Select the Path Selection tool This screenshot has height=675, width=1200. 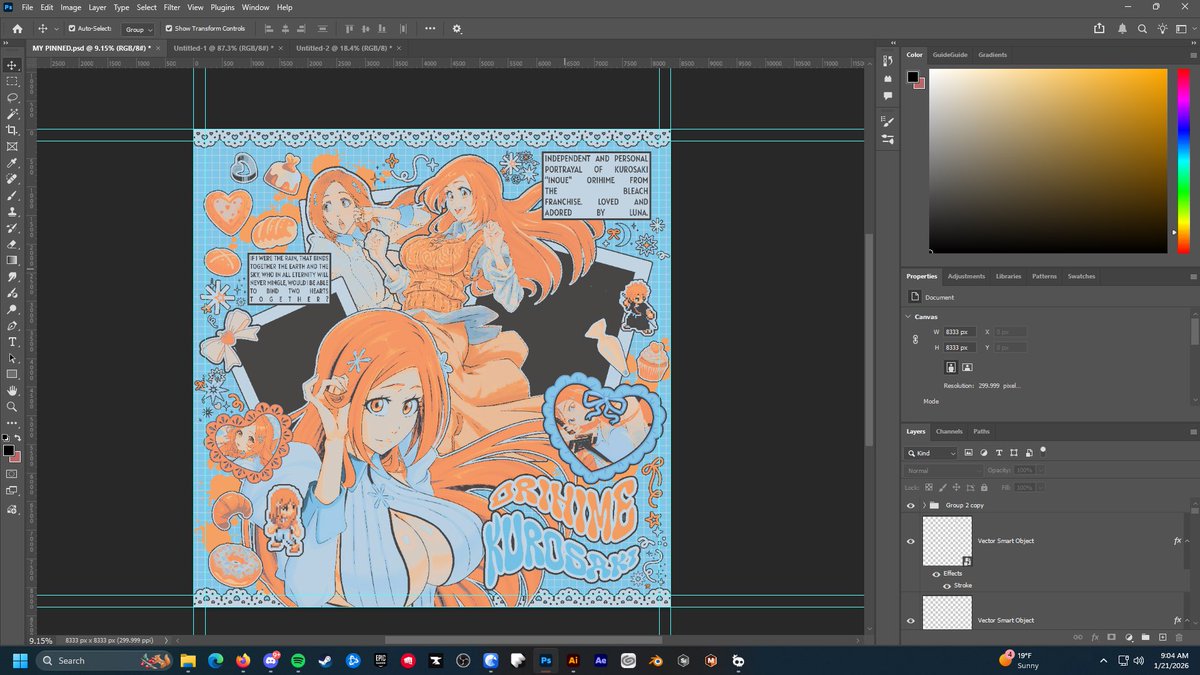pos(12,358)
